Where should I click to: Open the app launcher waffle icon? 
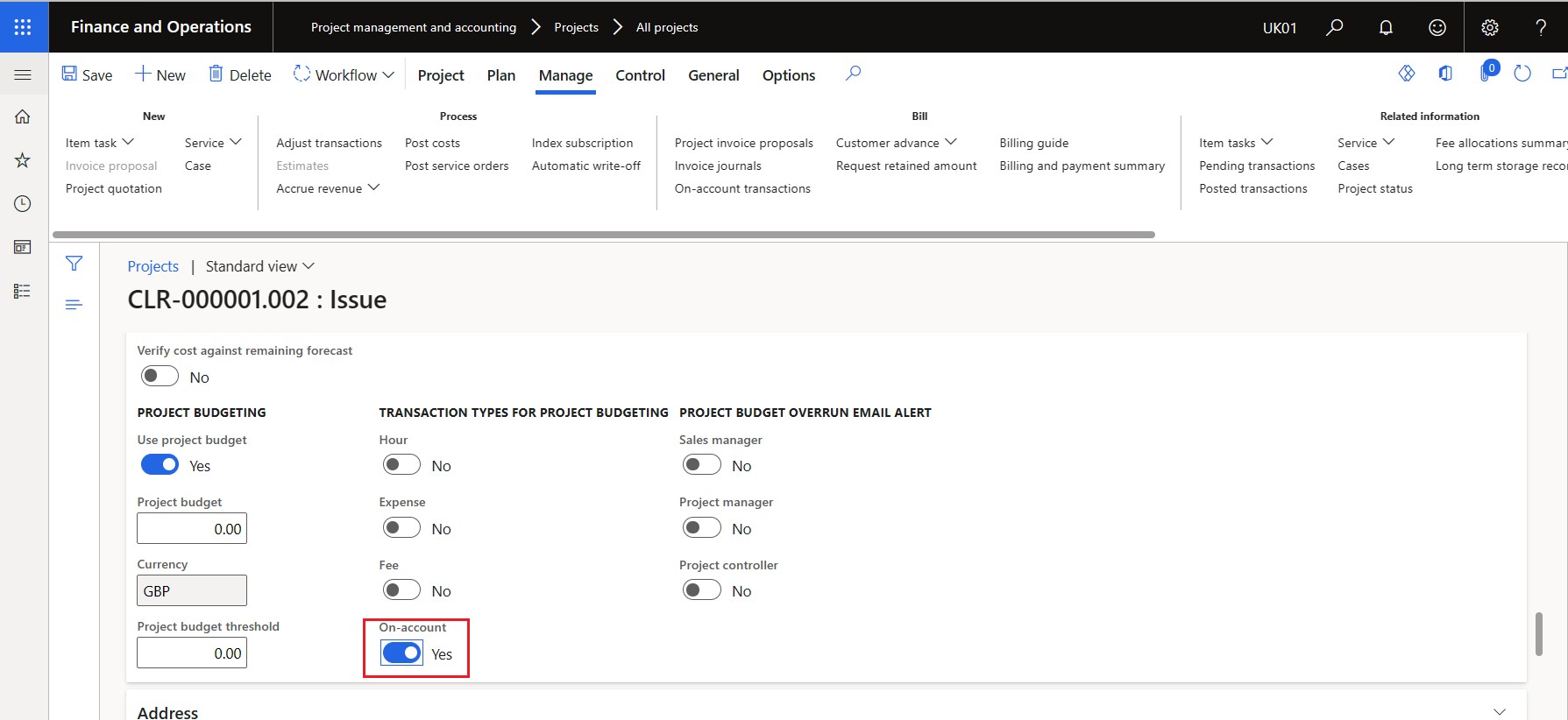point(24,27)
